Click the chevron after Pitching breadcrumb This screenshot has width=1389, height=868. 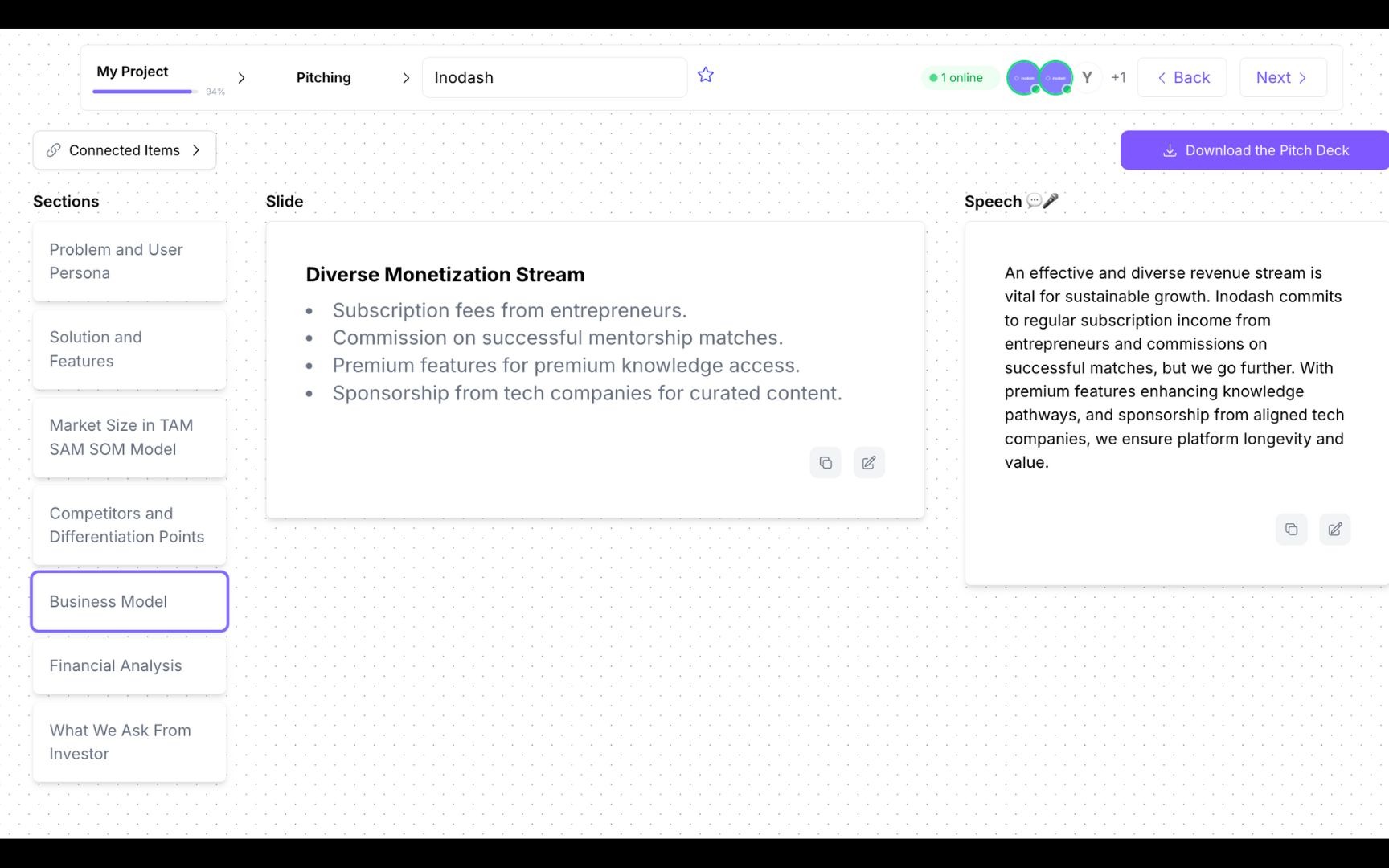406,78
